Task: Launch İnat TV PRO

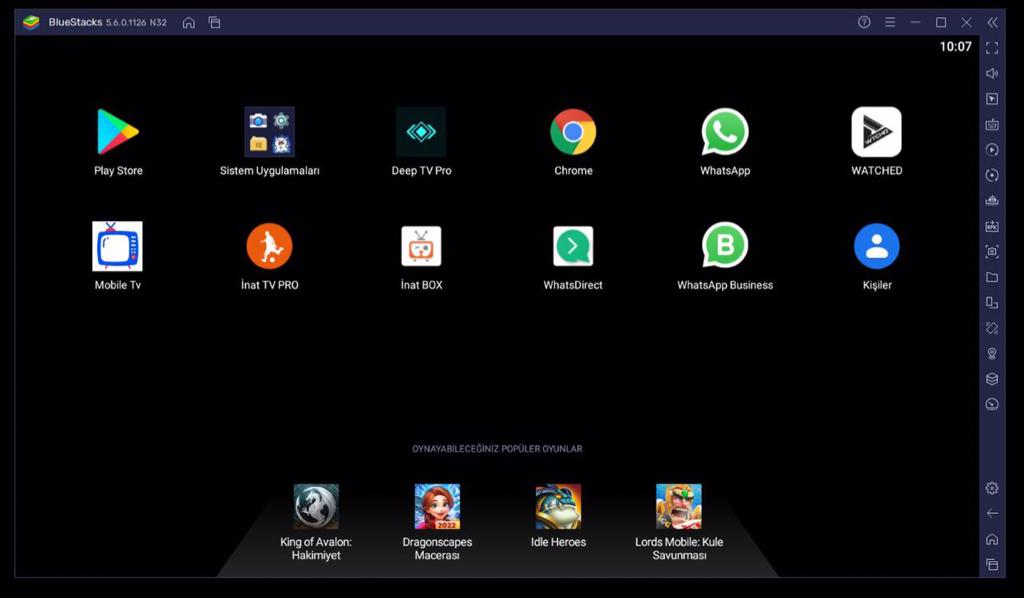Action: 269,246
